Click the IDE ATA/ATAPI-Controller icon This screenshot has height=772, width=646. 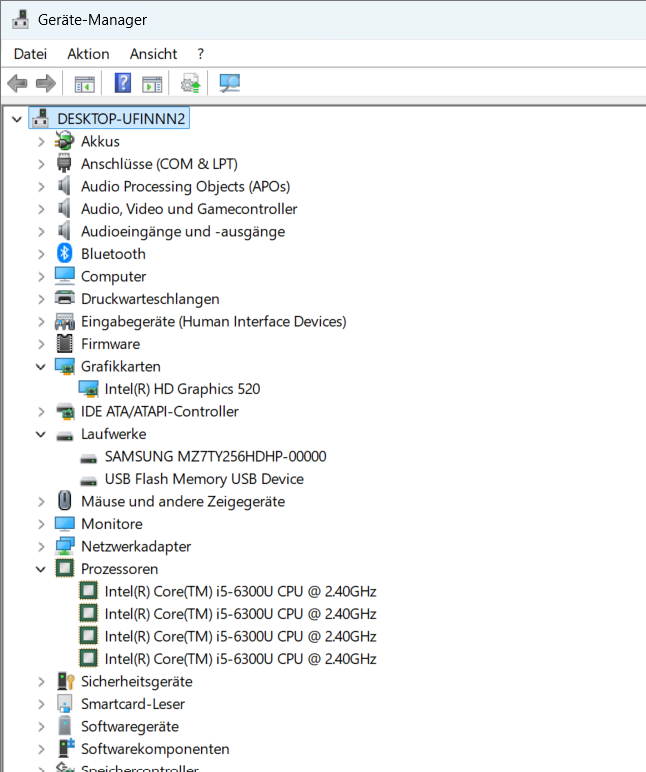(65, 411)
